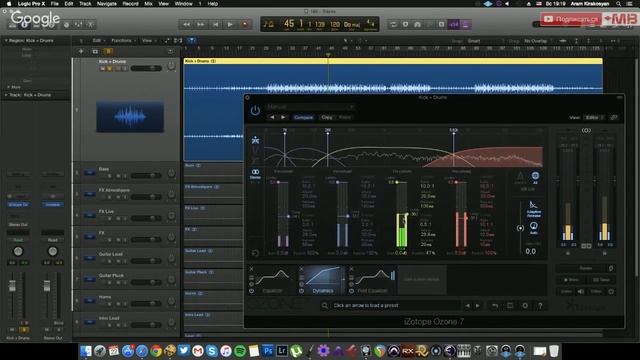Expand the More disclosure in Region inspector

tap(8, 87)
